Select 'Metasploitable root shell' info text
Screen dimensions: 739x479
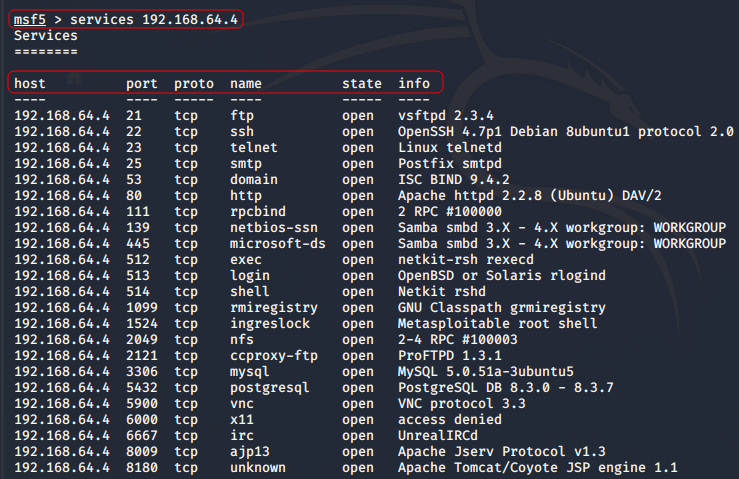[498, 324]
